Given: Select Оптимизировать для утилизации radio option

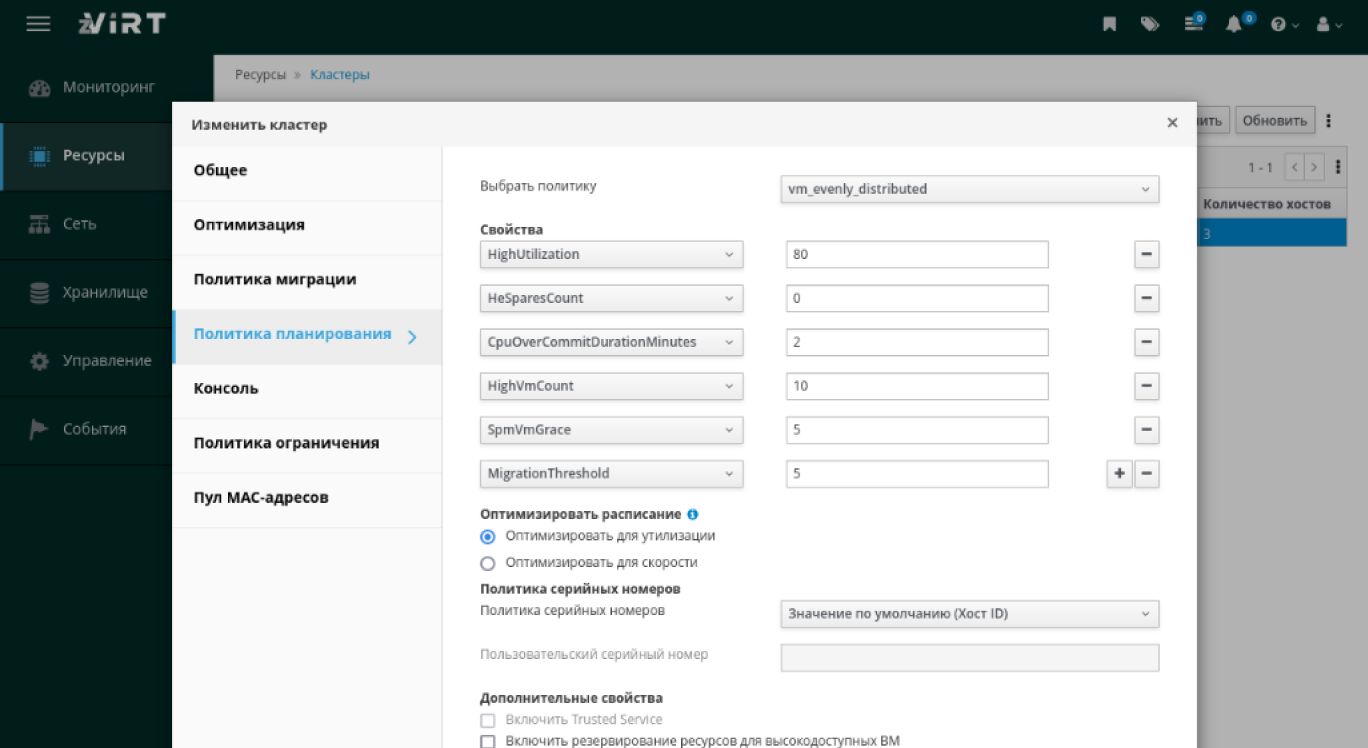Looking at the screenshot, I should click(488, 537).
